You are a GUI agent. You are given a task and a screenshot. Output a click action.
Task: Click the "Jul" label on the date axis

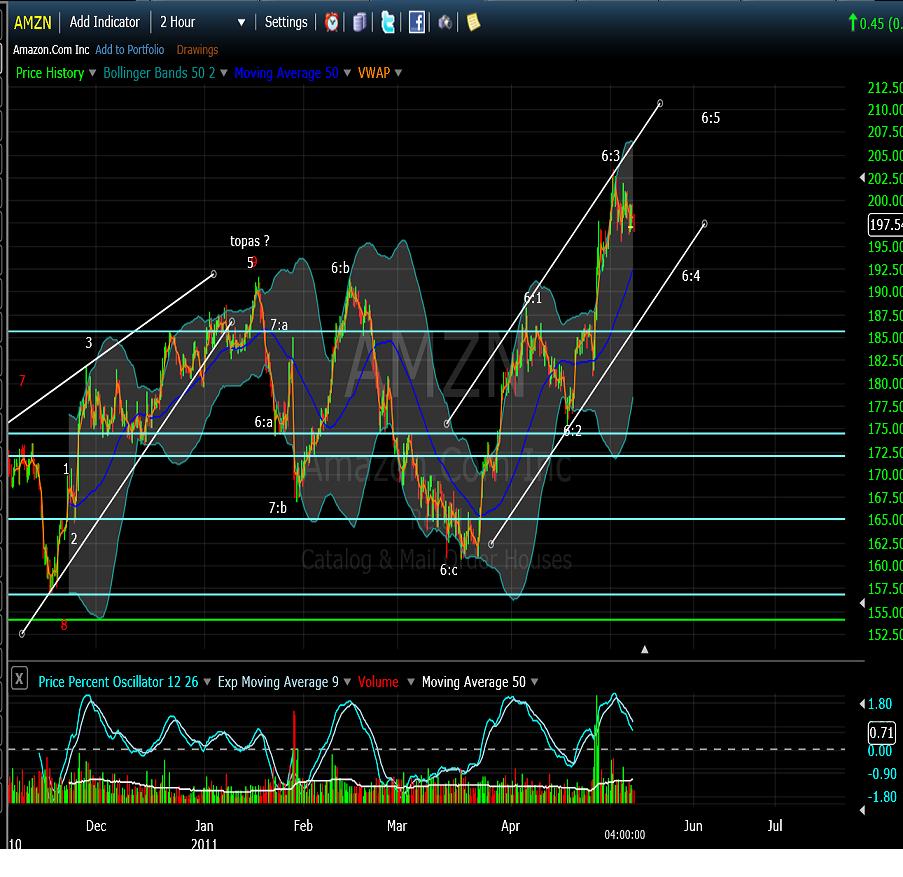[775, 826]
